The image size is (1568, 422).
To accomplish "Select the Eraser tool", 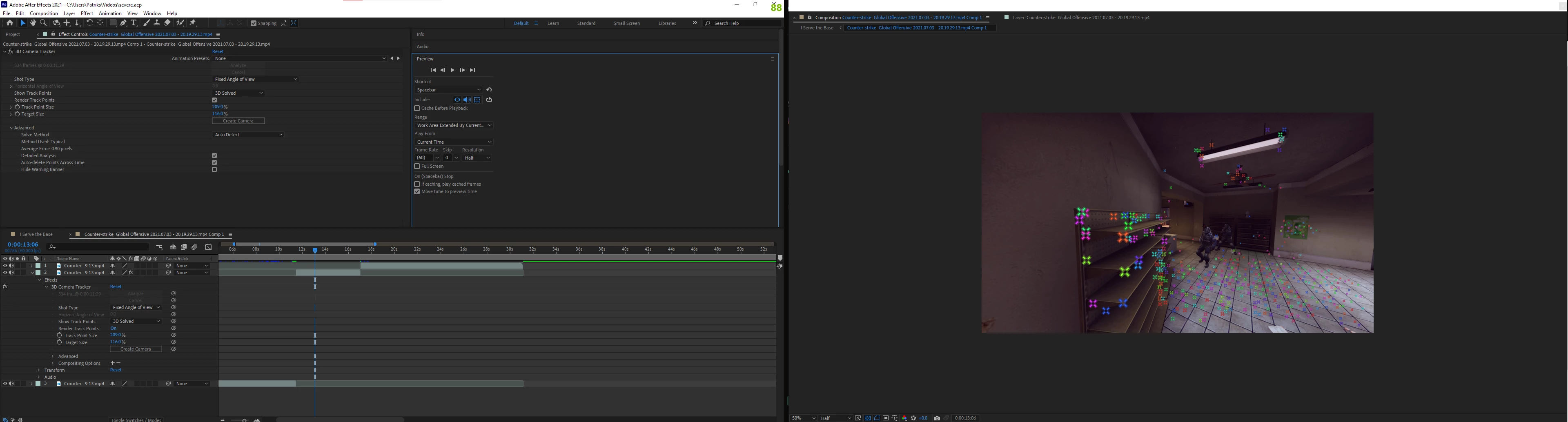I will tap(167, 23).
